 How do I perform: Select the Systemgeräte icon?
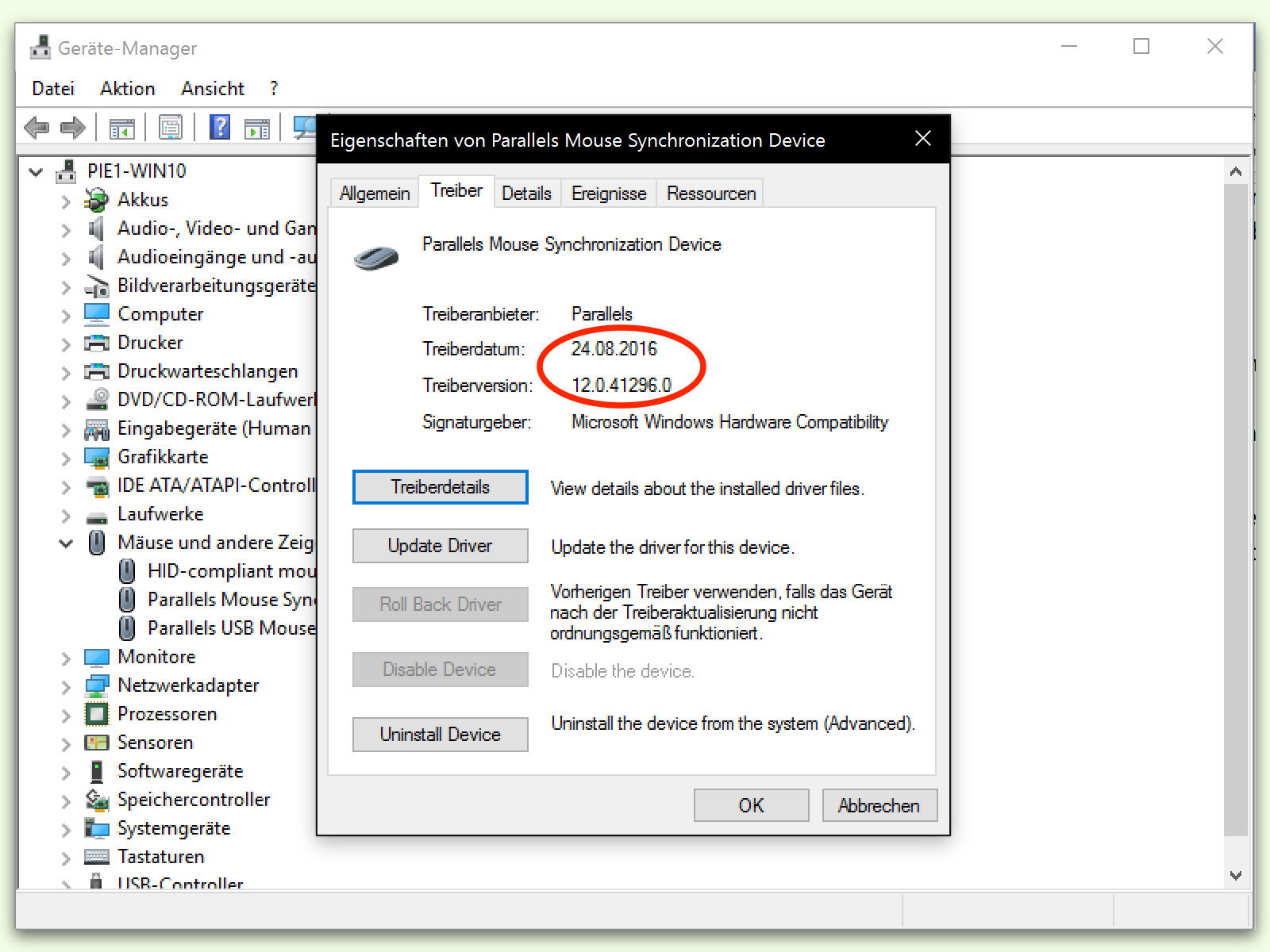point(97,828)
